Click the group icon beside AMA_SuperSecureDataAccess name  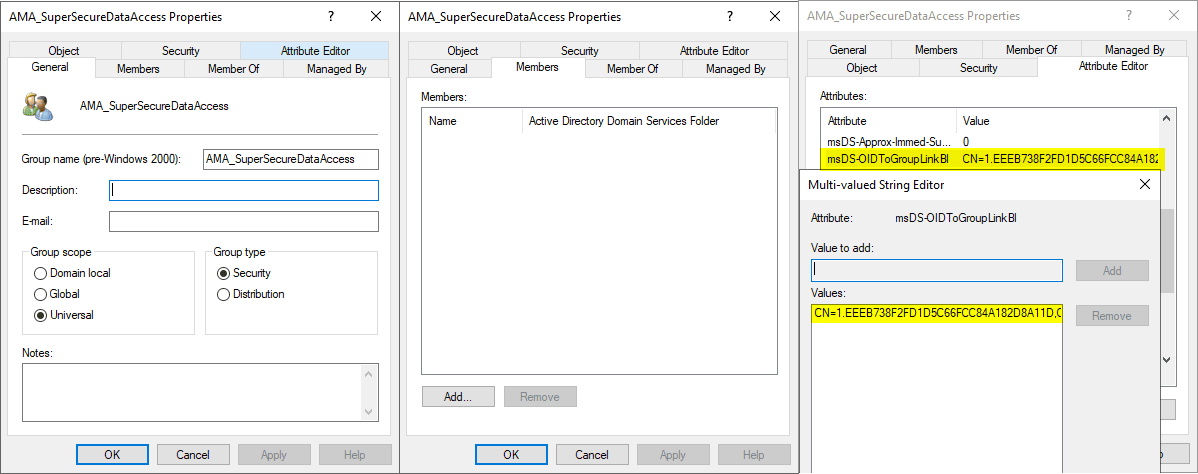[x=38, y=106]
